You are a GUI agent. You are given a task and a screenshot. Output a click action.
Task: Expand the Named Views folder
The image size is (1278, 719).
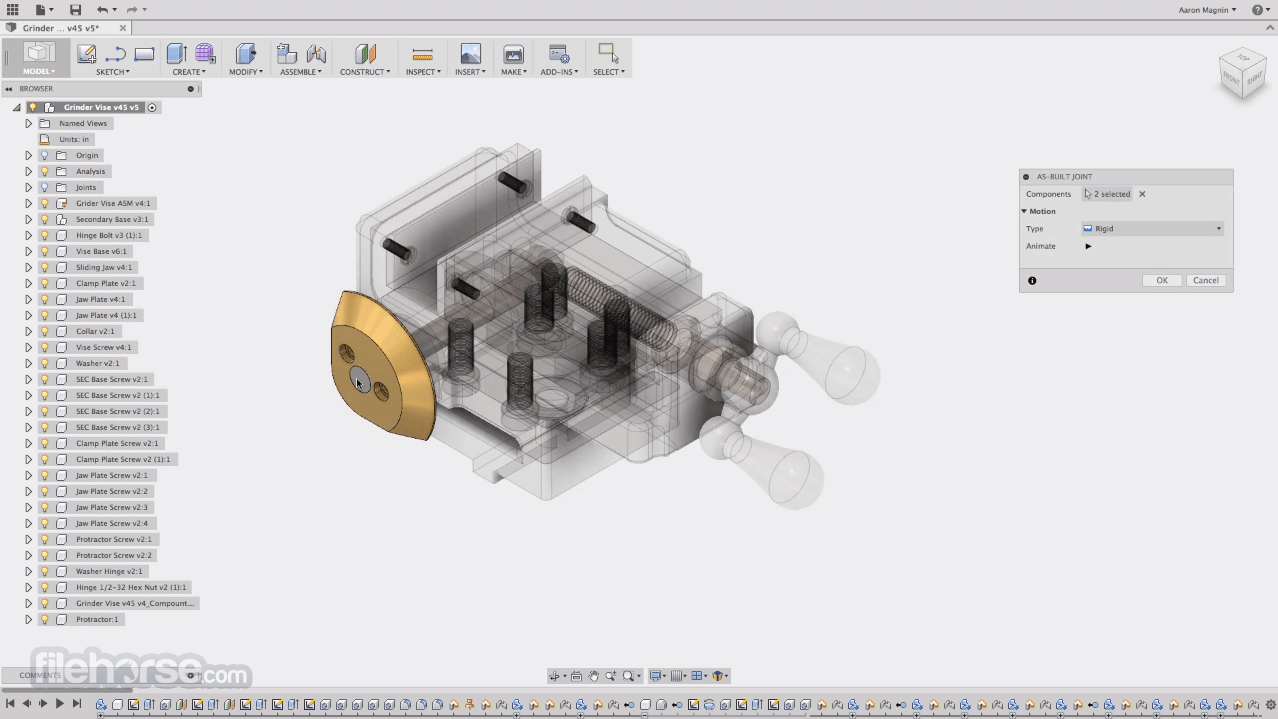point(28,123)
